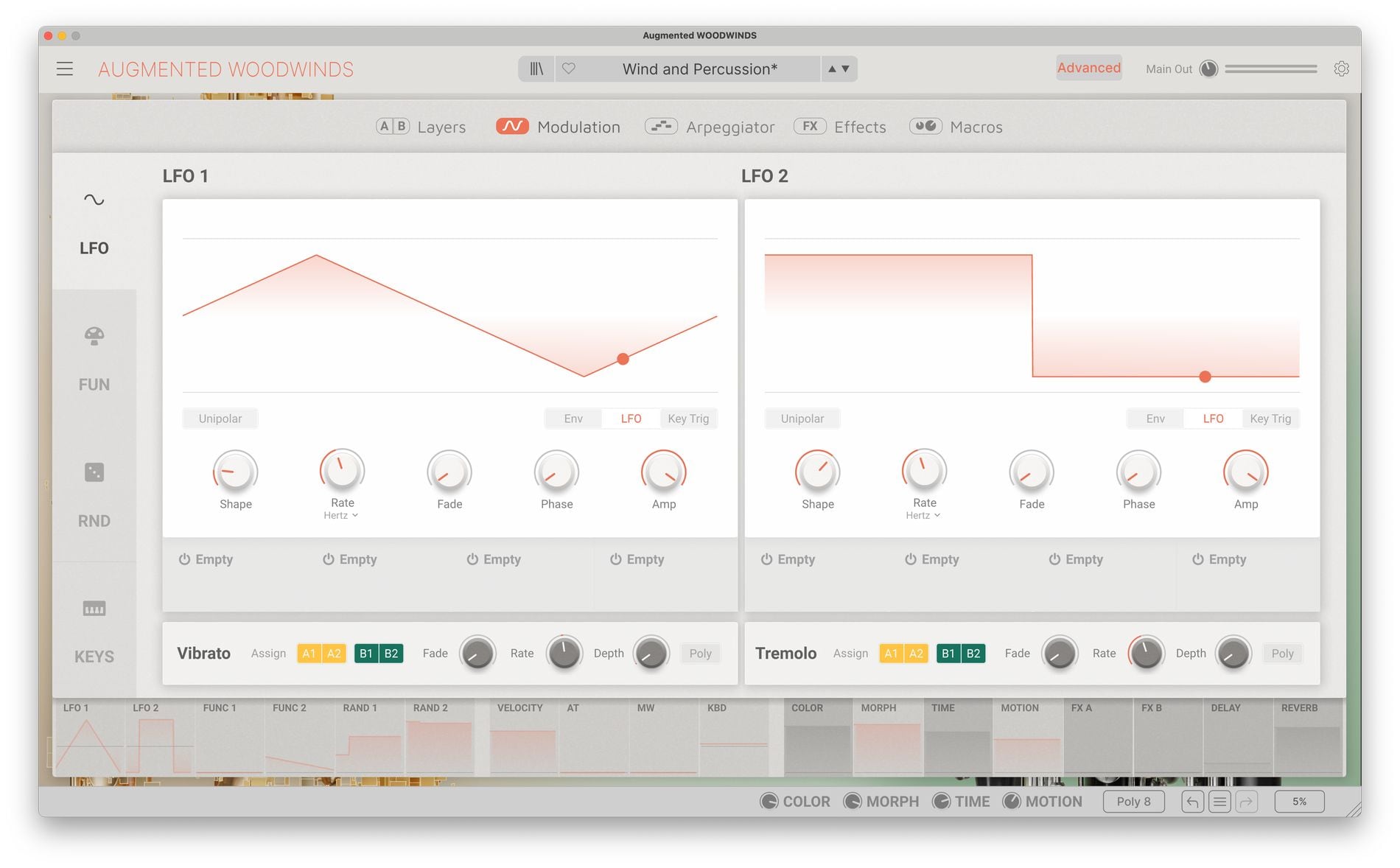Open the edit history list icon
The image size is (1400, 868).
pyautogui.click(x=1219, y=802)
